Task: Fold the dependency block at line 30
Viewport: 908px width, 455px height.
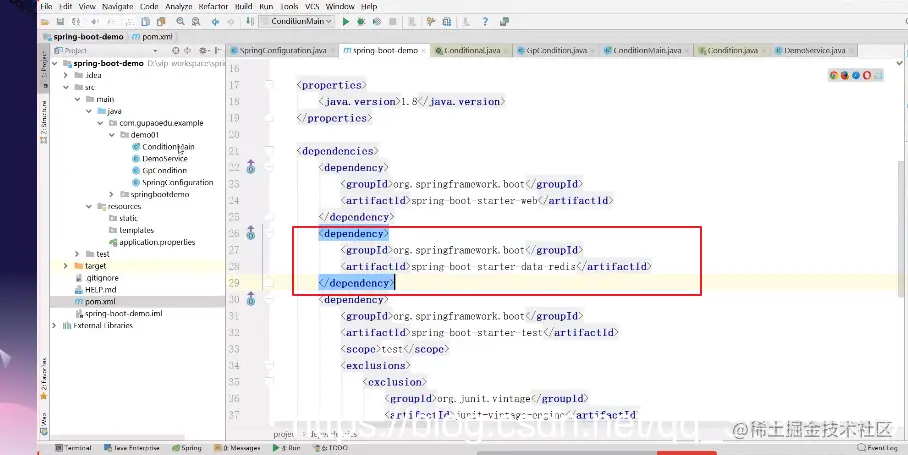Action: click(x=269, y=299)
